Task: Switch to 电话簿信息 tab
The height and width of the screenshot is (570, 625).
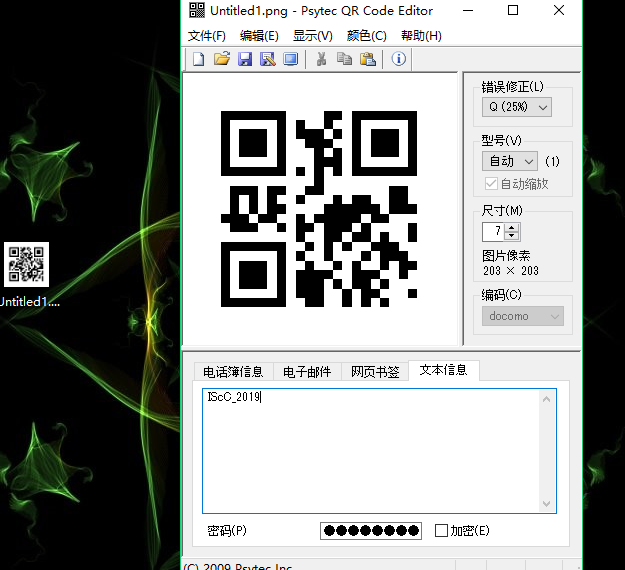Action: click(233, 371)
